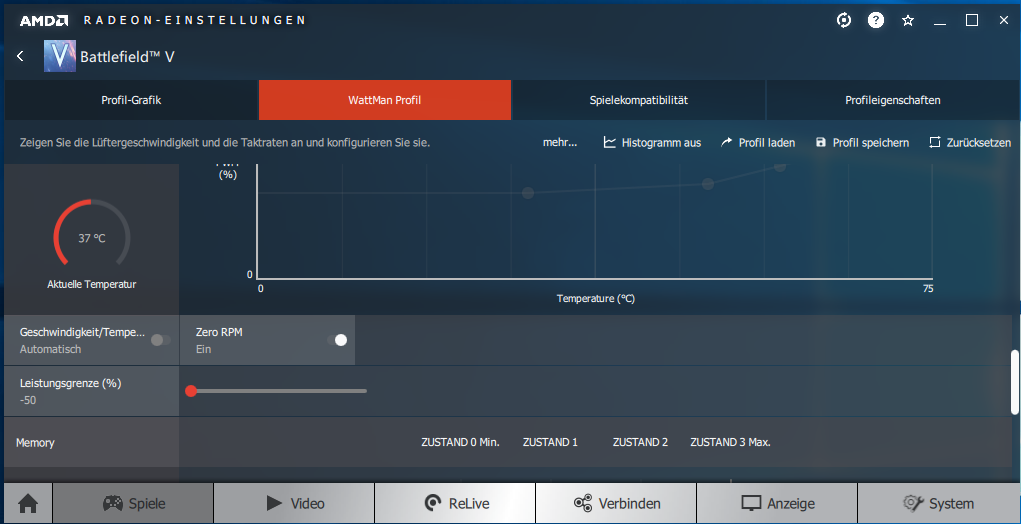Open the Profileigenschaften tab
Image resolution: width=1021 pixels, height=524 pixels.
[893, 100]
